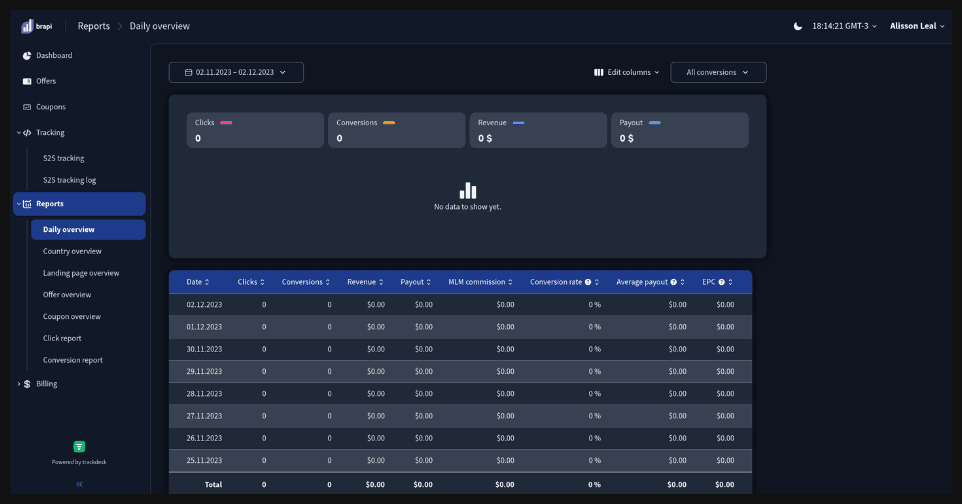
Task: Open Country overview report
Action: point(72,251)
